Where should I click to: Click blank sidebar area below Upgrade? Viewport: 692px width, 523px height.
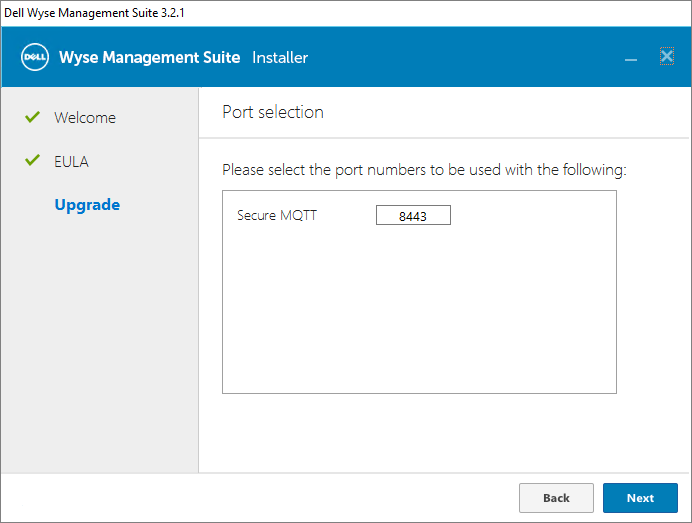tap(99, 350)
